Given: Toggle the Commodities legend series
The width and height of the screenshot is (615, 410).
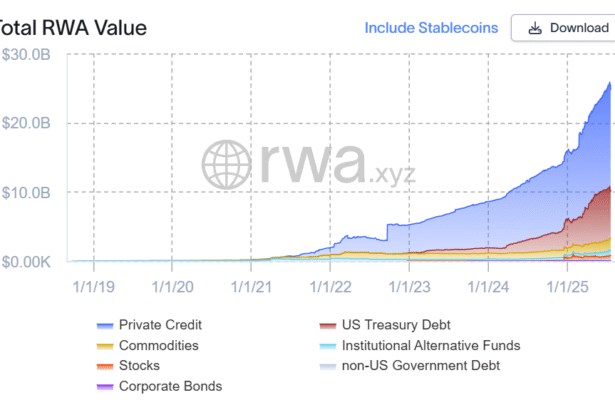Looking at the screenshot, I should click(158, 345).
